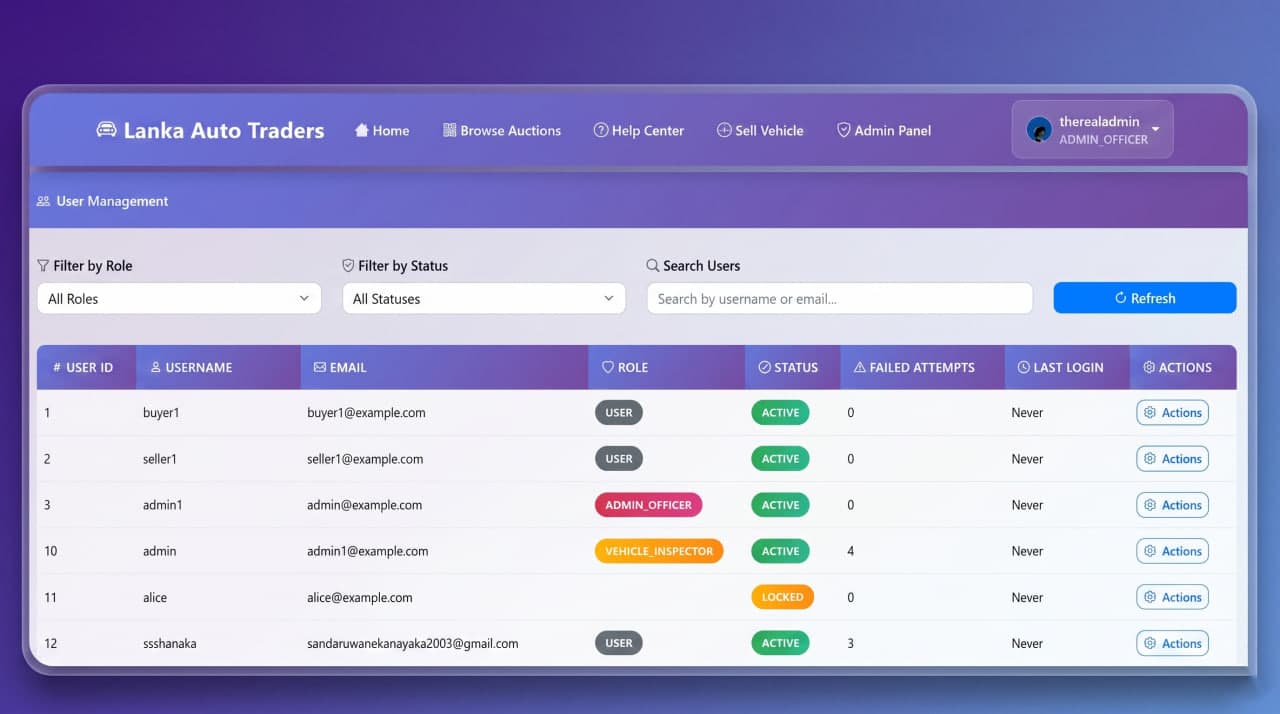Click the Filter by Role funnel icon
Image resolution: width=1280 pixels, height=714 pixels.
(x=43, y=266)
